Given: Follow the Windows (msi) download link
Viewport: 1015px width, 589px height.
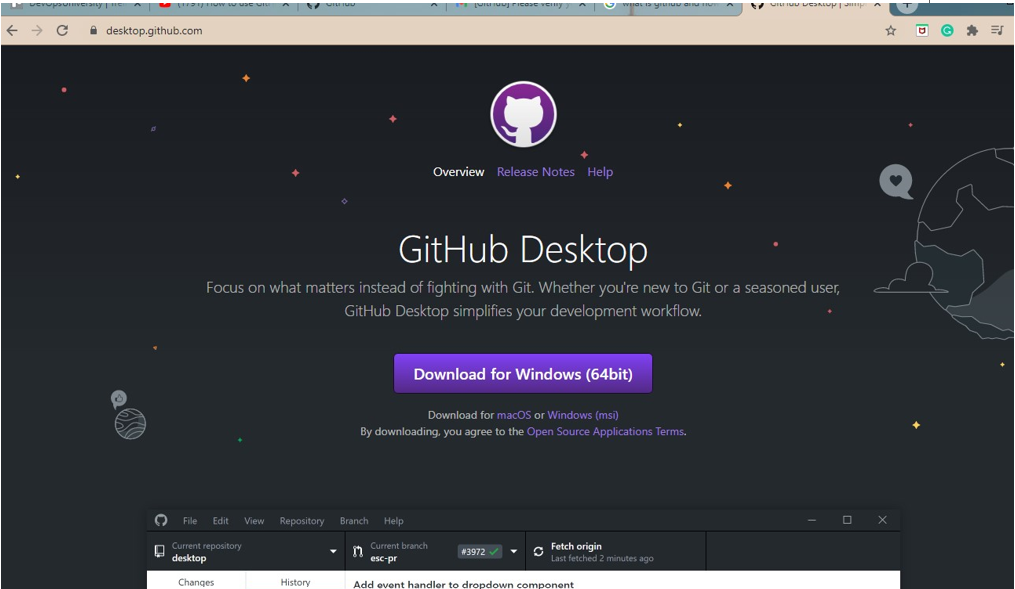Looking at the screenshot, I should 582,415.
